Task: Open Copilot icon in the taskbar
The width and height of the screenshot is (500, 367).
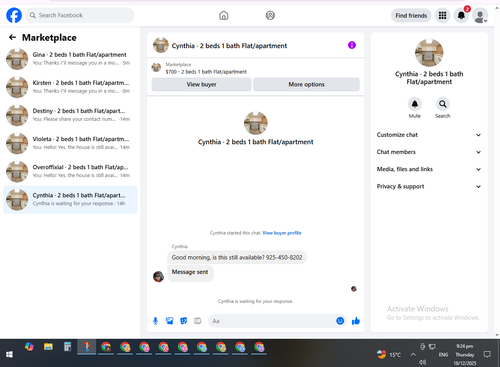Action: pos(29,347)
